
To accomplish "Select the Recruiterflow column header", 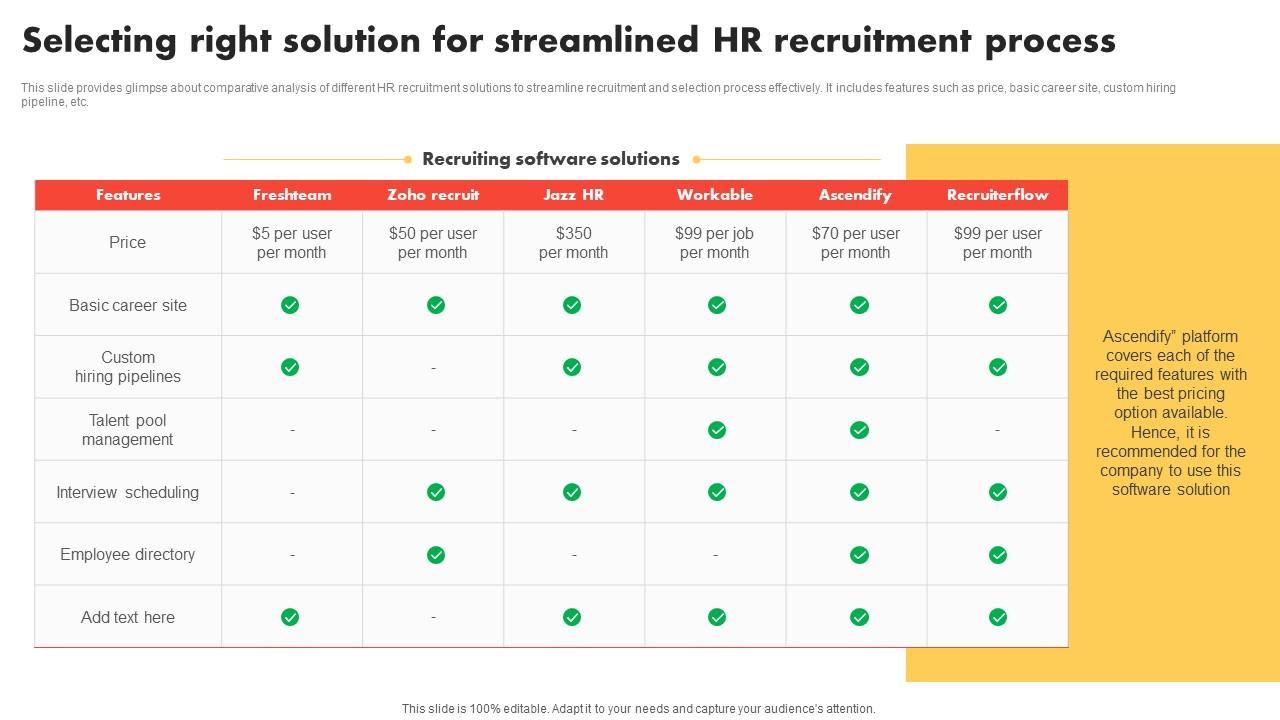I will coord(997,195).
